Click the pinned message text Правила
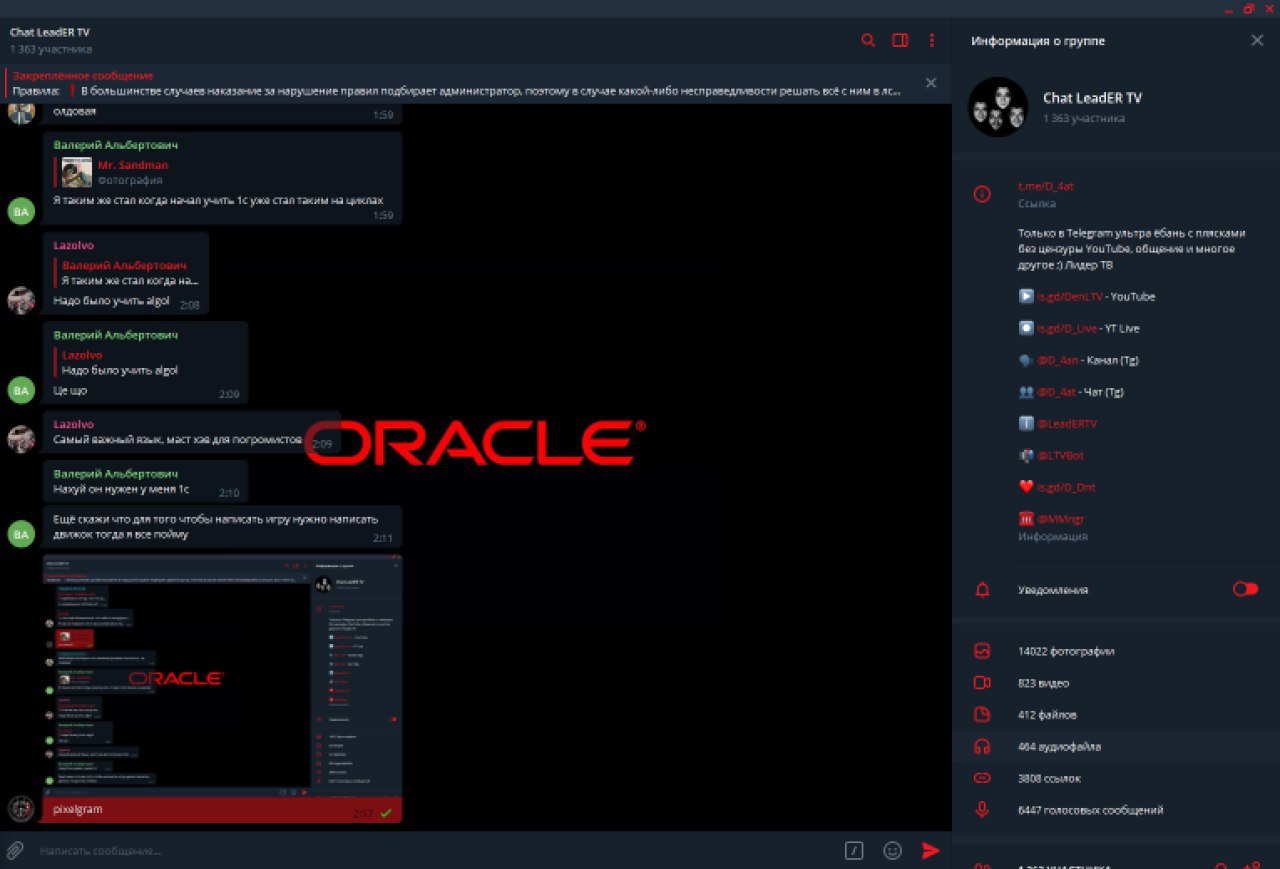1280x869 pixels. [x=456, y=90]
